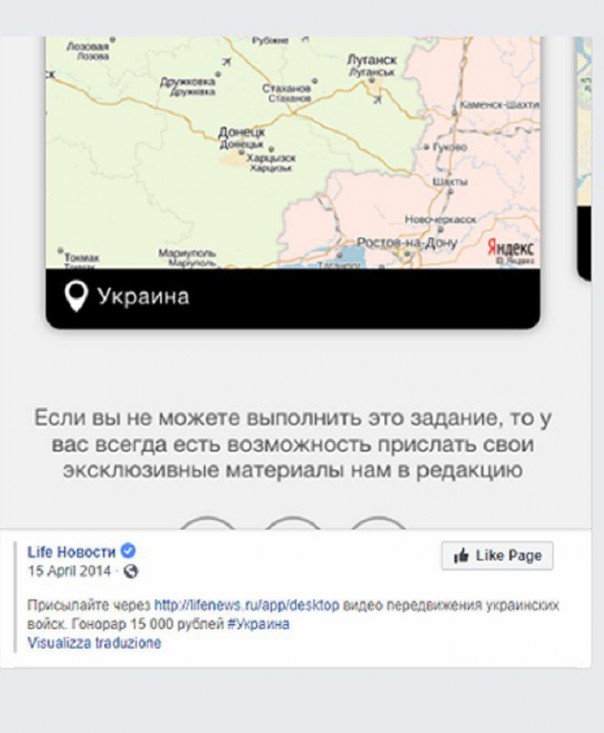Click Донецк city on the map
The height and width of the screenshot is (733, 604).
tap(242, 132)
